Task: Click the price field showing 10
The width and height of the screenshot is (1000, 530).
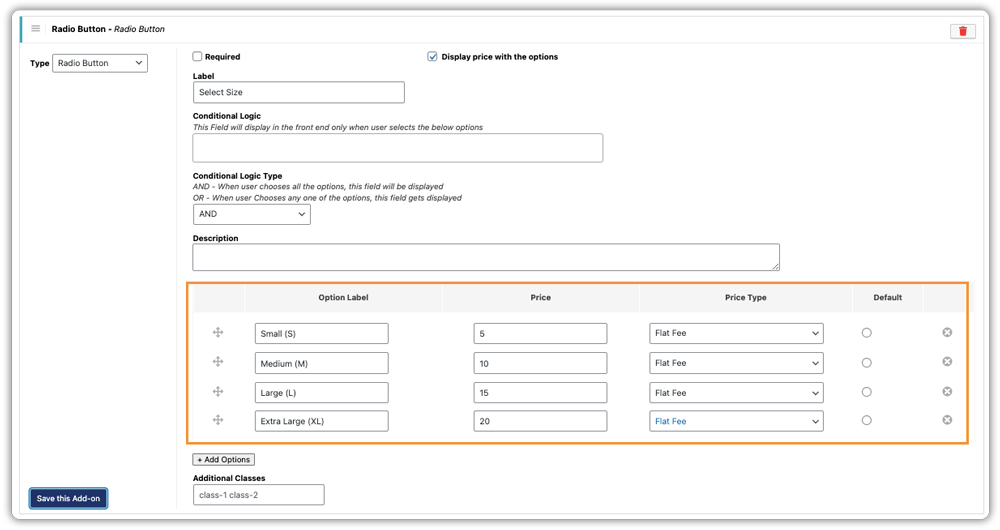Action: tap(540, 364)
